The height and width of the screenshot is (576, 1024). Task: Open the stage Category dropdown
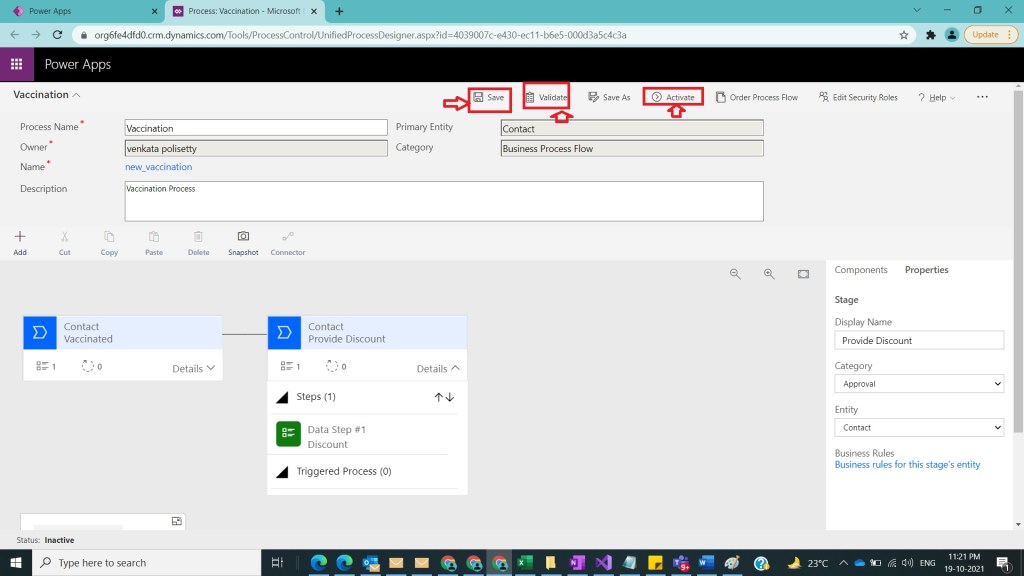coord(918,384)
